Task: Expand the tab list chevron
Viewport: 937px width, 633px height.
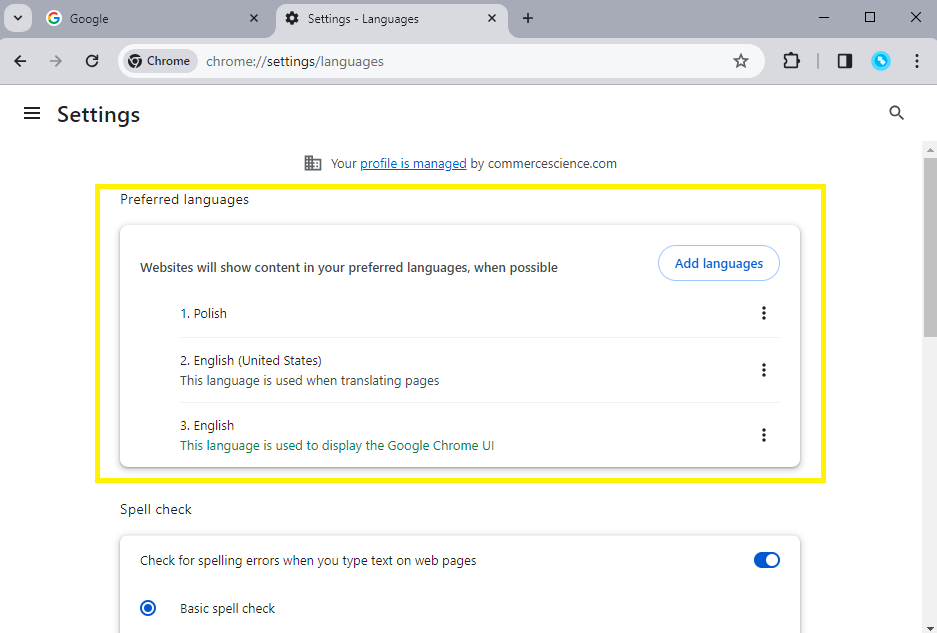Action: (17, 18)
